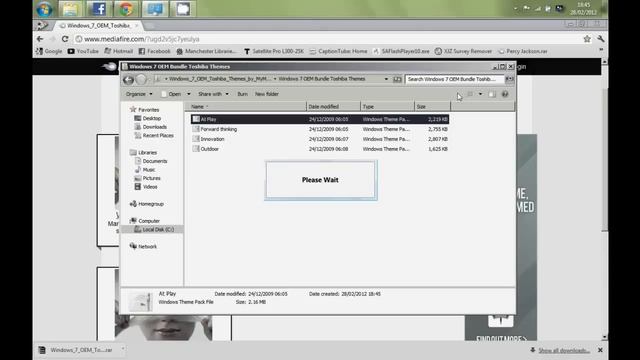Viewport: 640px width, 360px height.
Task: Go forward in the Explorer window
Action: (141, 80)
